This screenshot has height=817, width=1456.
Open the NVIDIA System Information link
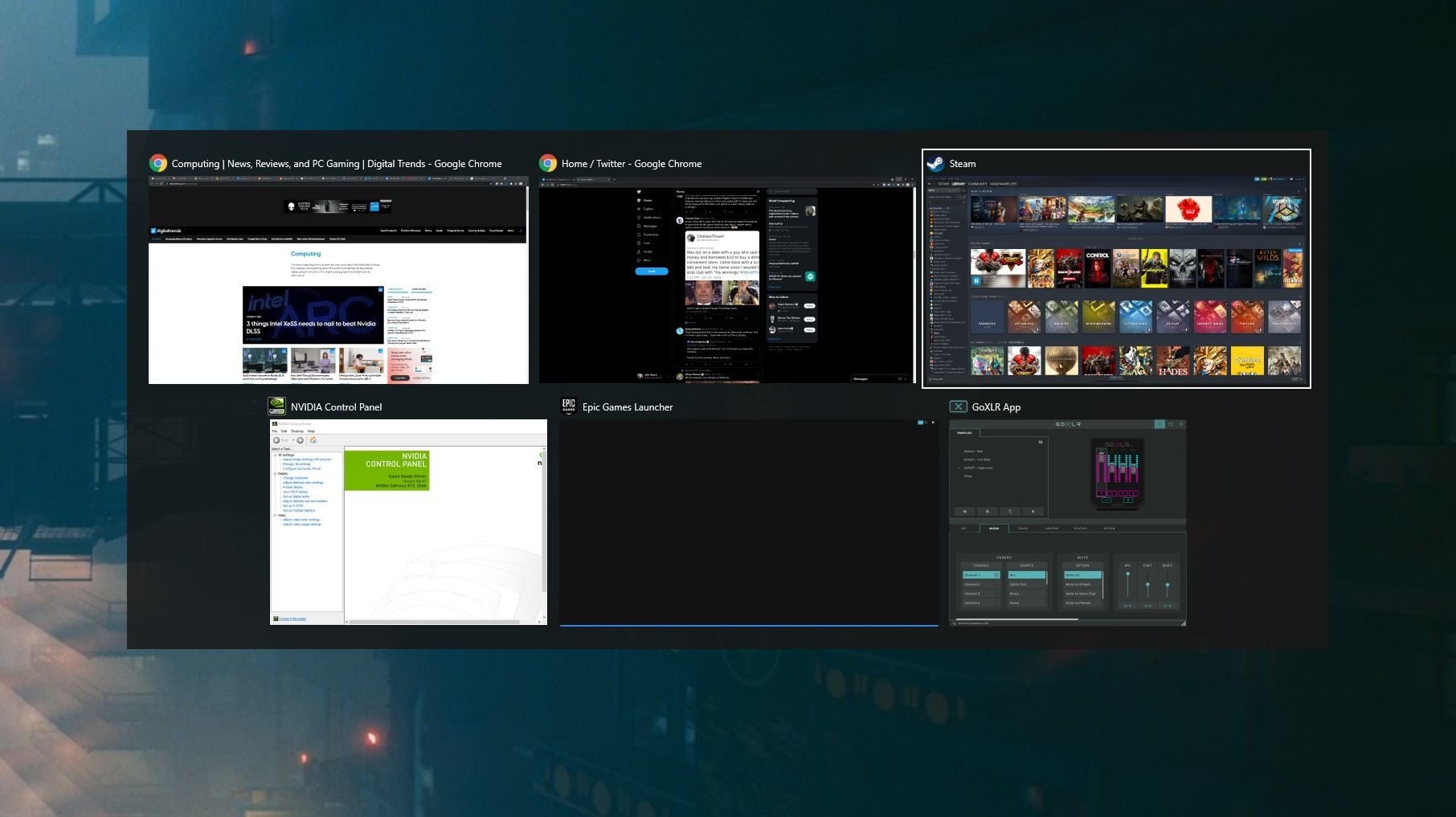(292, 619)
